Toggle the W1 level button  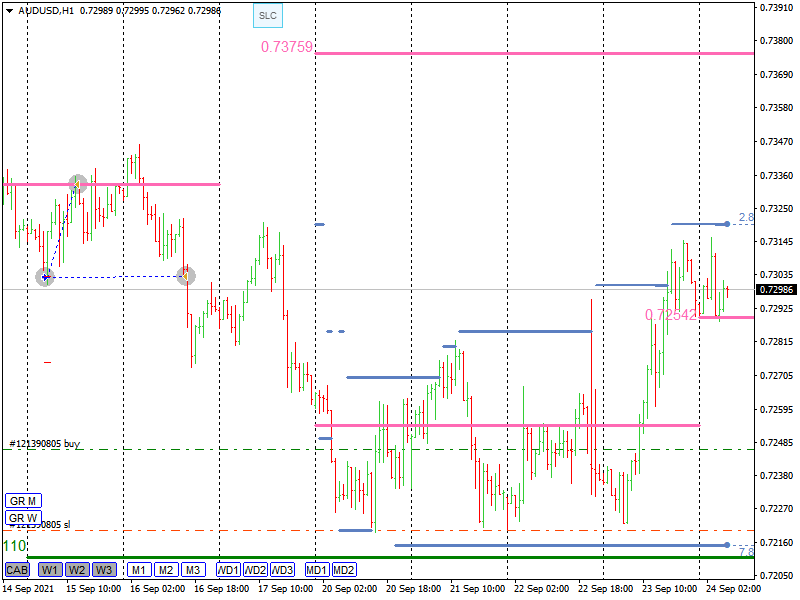50,570
